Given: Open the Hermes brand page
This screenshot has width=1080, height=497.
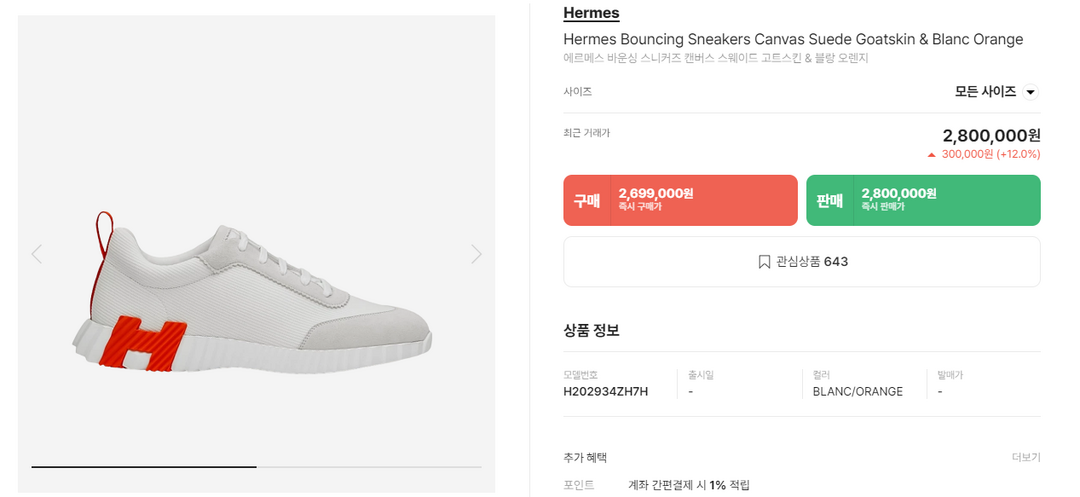Looking at the screenshot, I should click(x=591, y=13).
